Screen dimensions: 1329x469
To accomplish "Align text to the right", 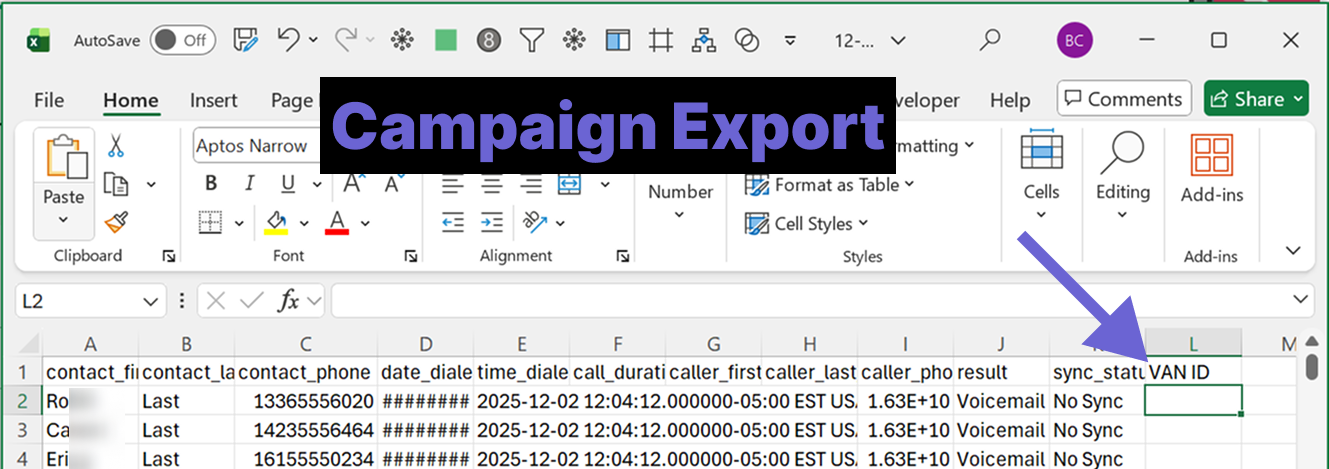I will click(x=530, y=184).
